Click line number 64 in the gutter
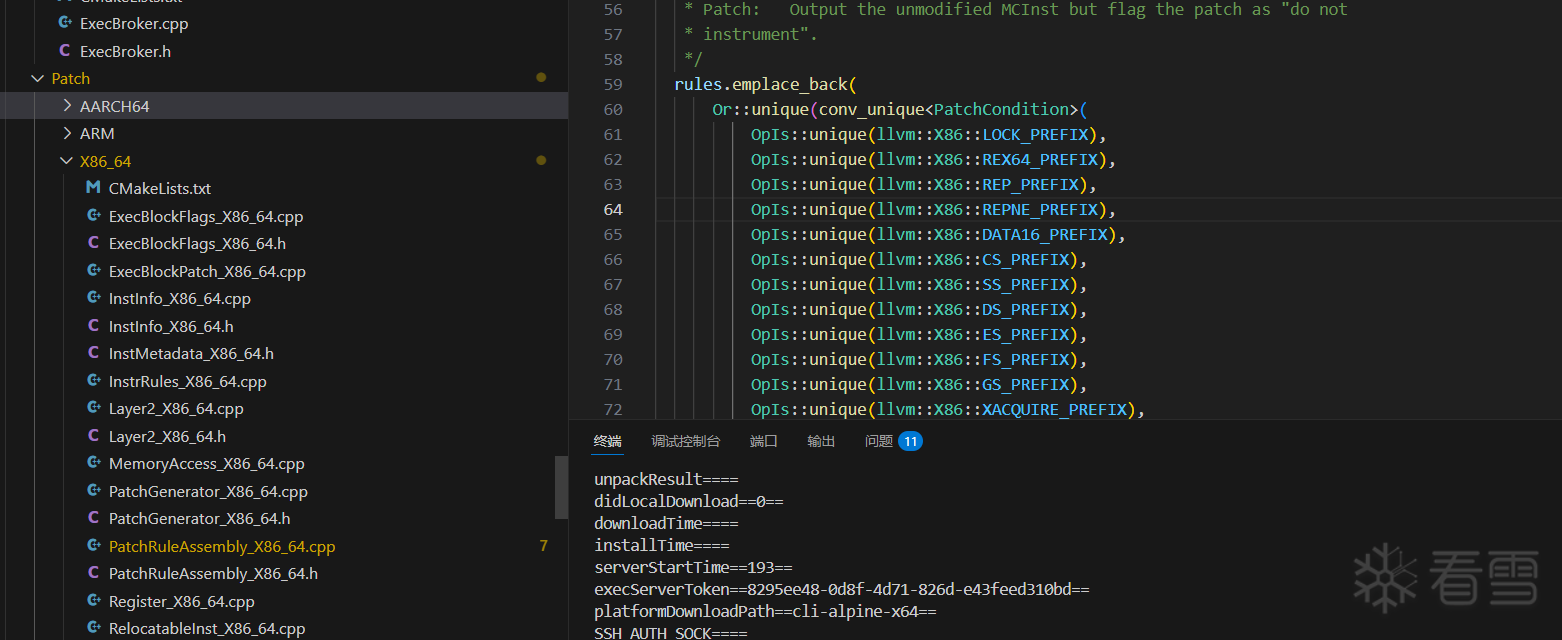 (612, 209)
